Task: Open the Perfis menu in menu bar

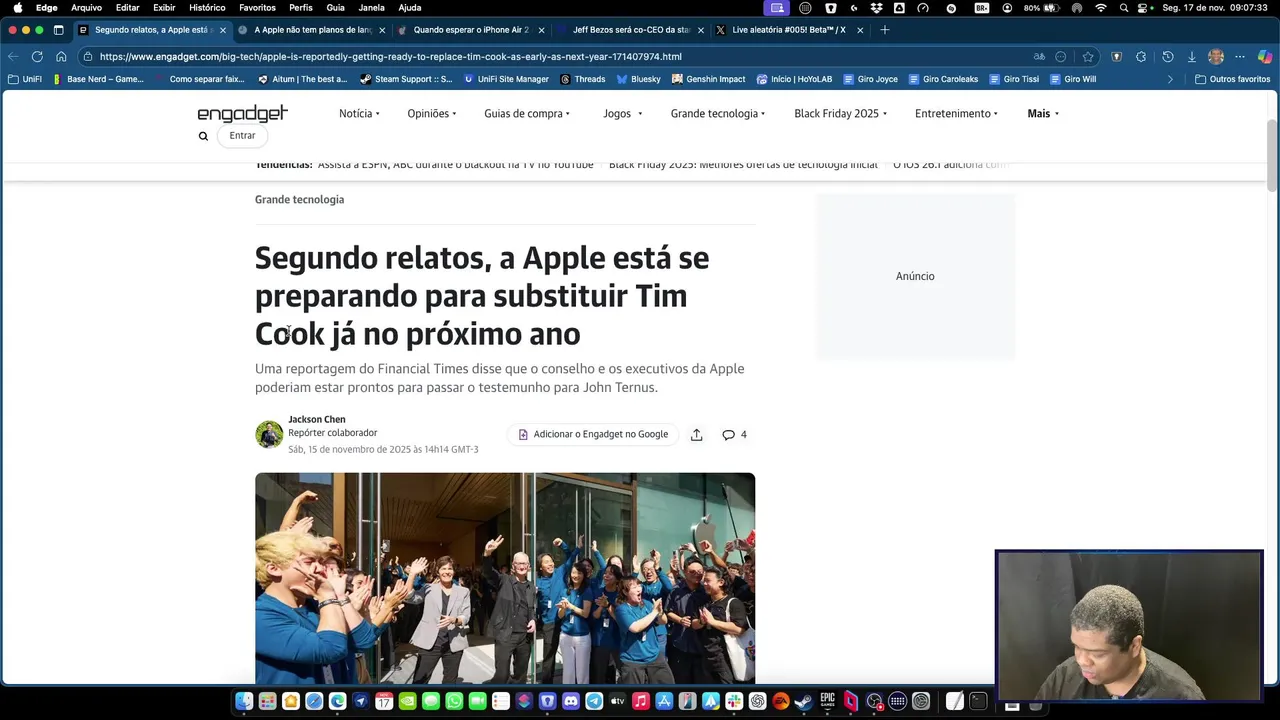Action: (x=301, y=8)
